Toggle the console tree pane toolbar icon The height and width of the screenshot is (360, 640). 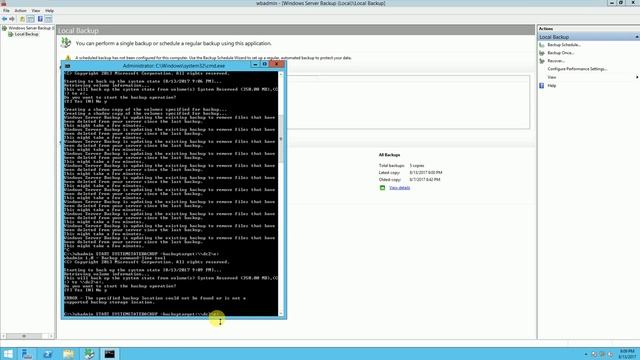coord(31,19)
